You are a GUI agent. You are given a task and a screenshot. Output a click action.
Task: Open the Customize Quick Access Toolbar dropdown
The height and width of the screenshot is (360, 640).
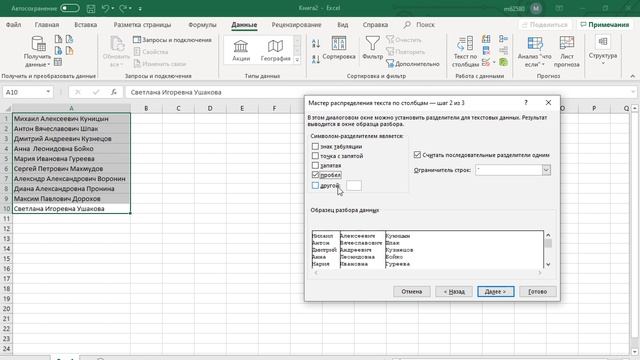pos(140,8)
